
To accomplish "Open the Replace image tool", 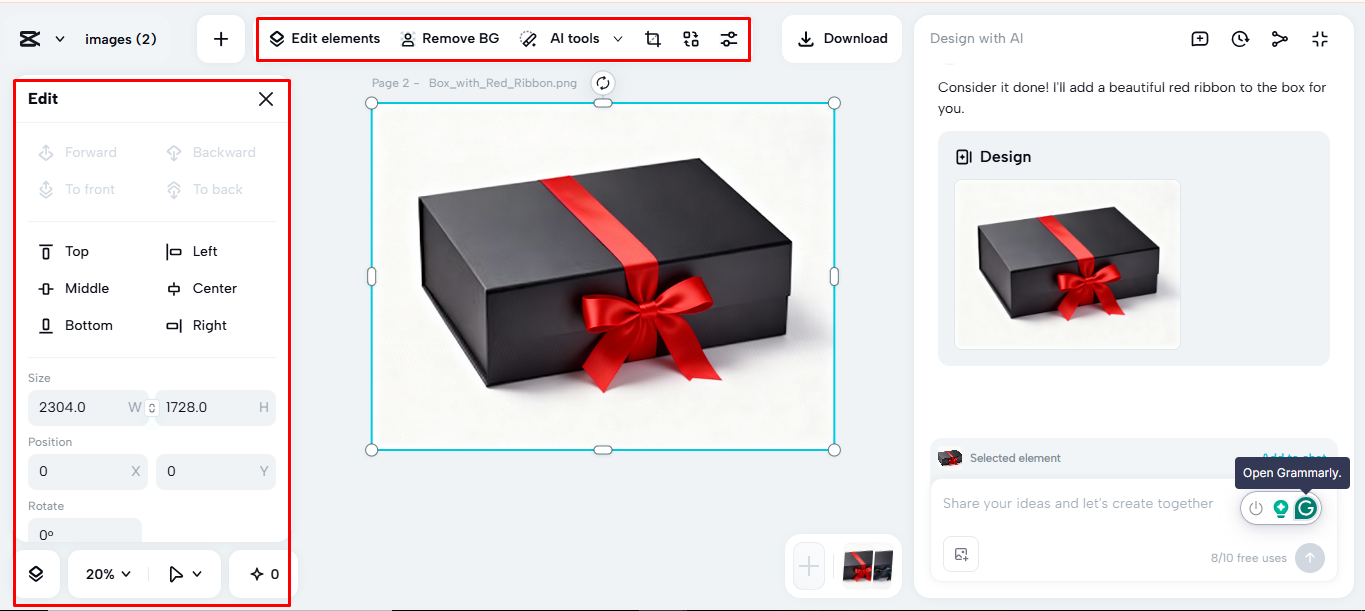I will coord(690,38).
